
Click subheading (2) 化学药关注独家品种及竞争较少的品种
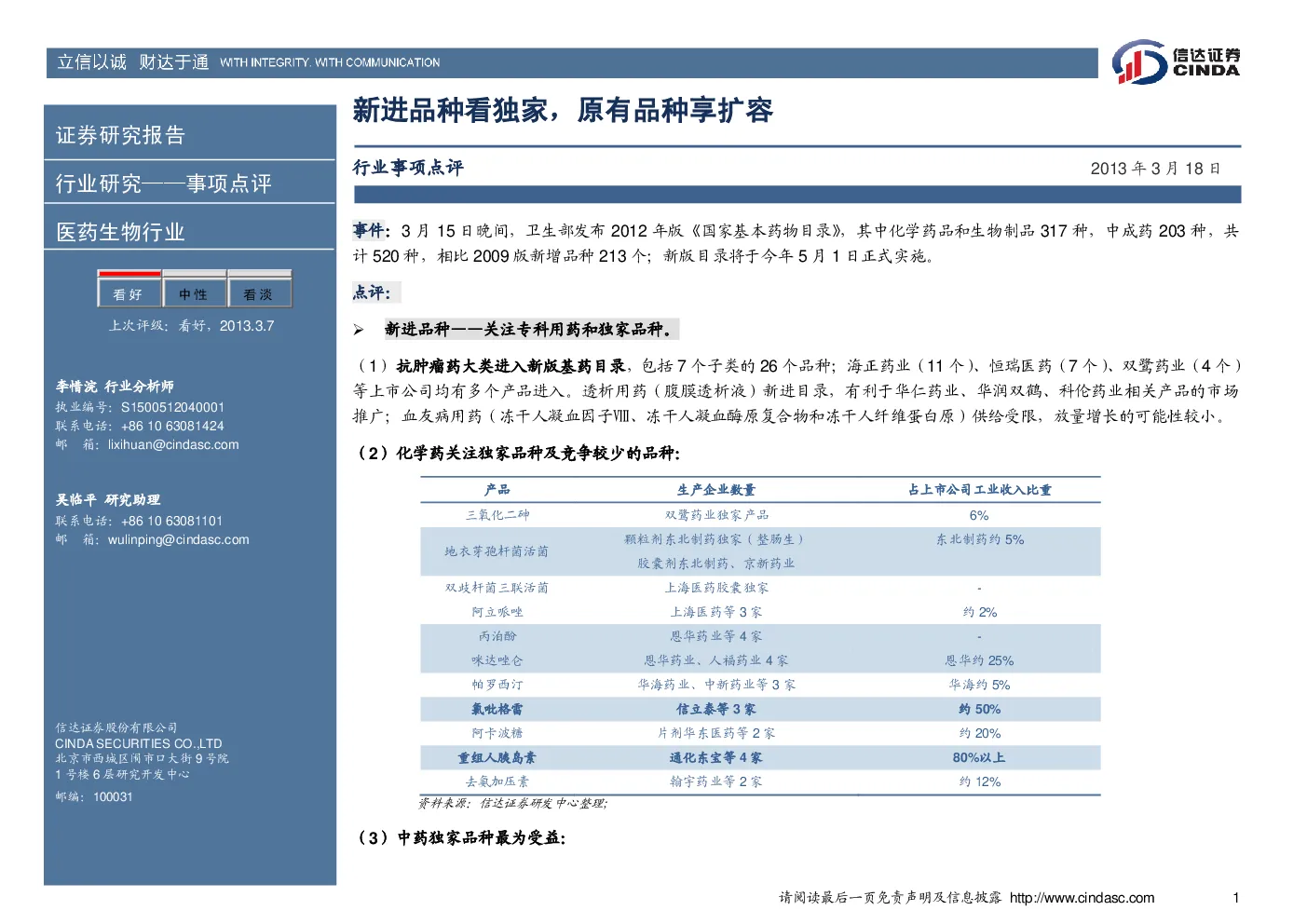click(x=517, y=454)
